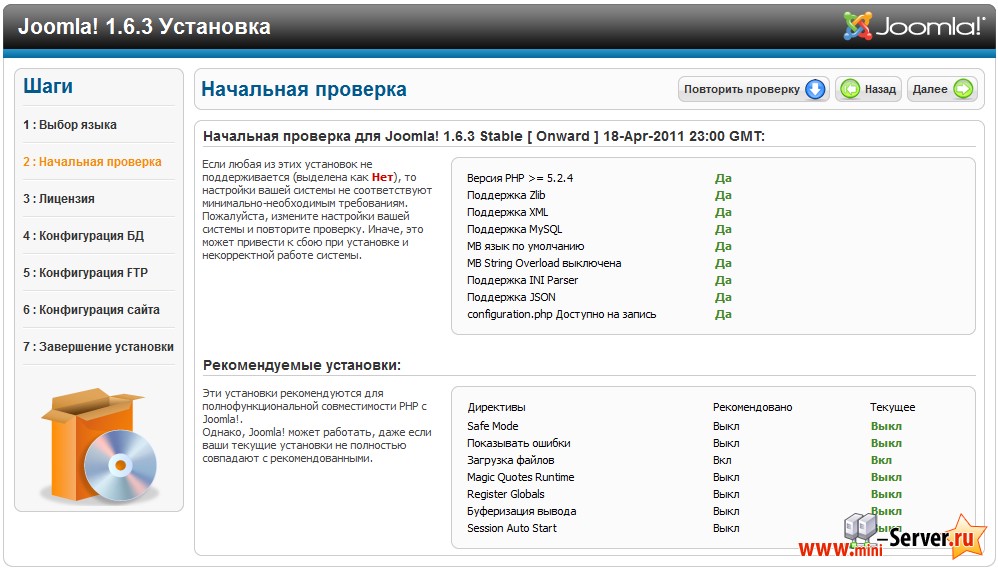Viewport: 998px width, 570px height.
Task: Go back with the Назад button
Action: 868,89
